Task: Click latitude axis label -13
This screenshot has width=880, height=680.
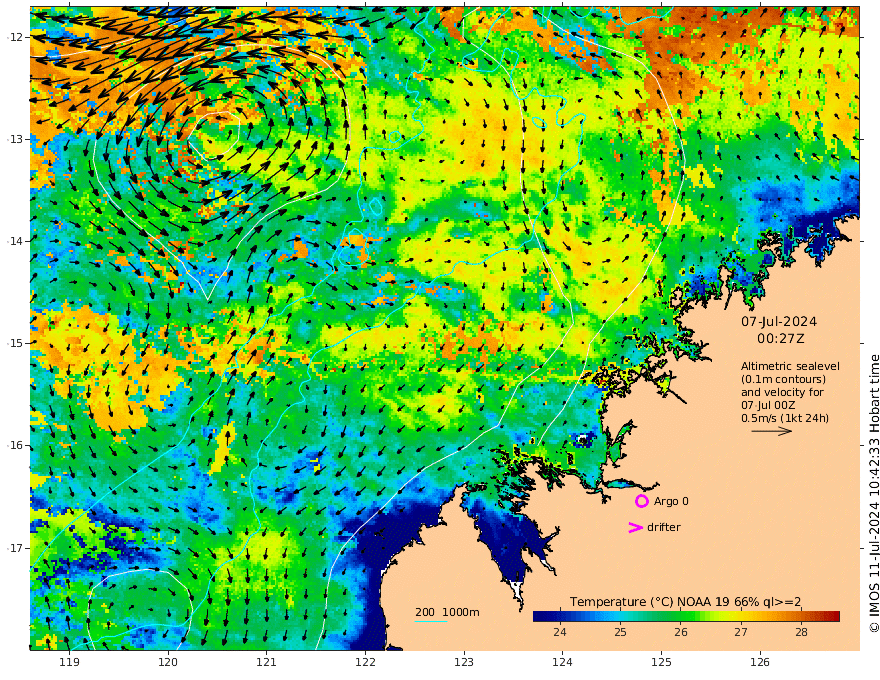Action: coord(15,139)
